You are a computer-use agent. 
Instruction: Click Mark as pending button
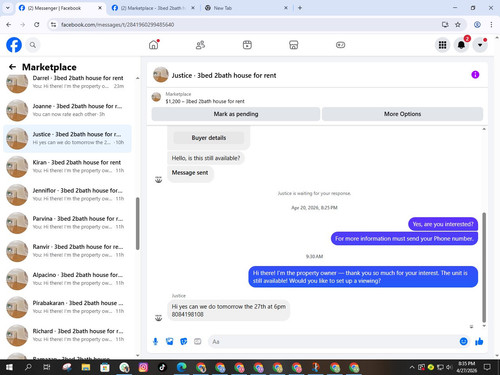click(x=236, y=114)
